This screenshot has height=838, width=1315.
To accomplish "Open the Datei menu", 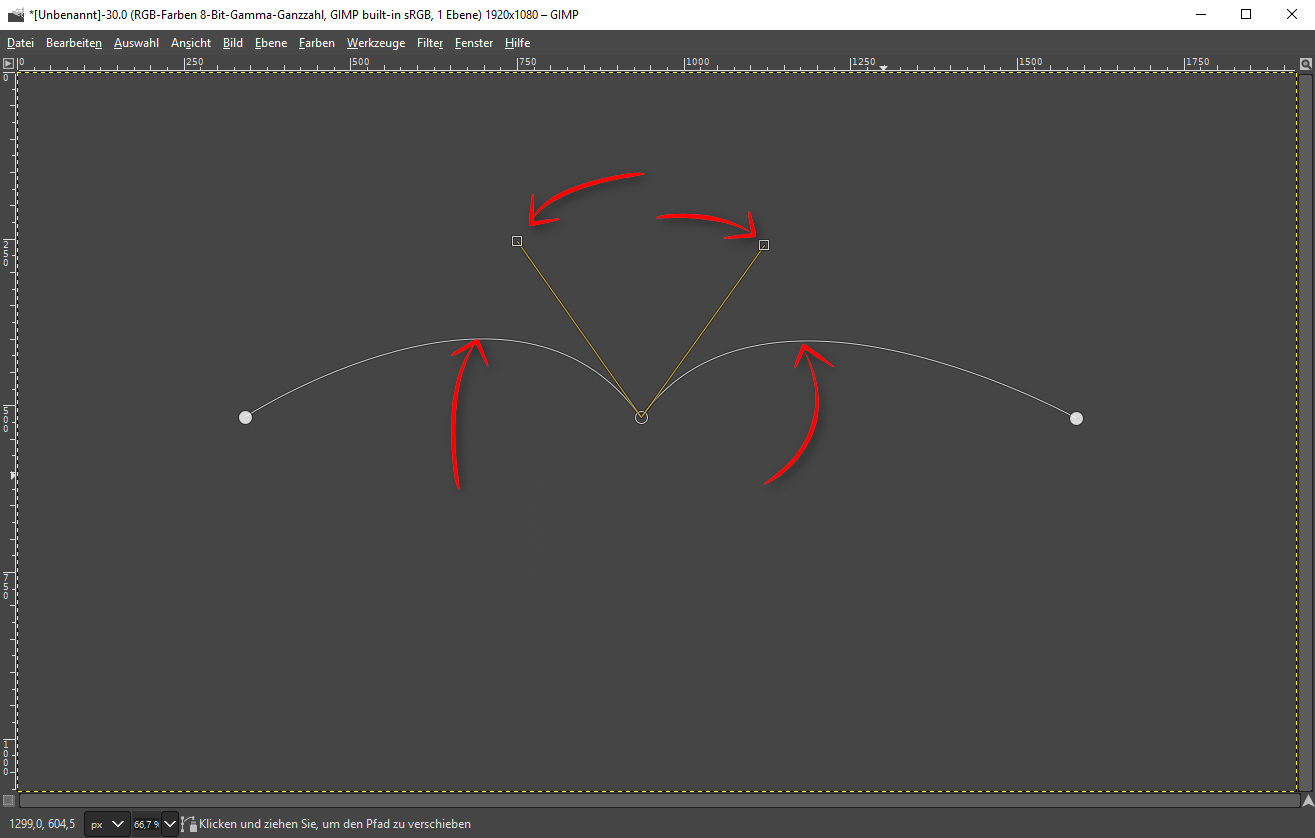I will click(20, 43).
